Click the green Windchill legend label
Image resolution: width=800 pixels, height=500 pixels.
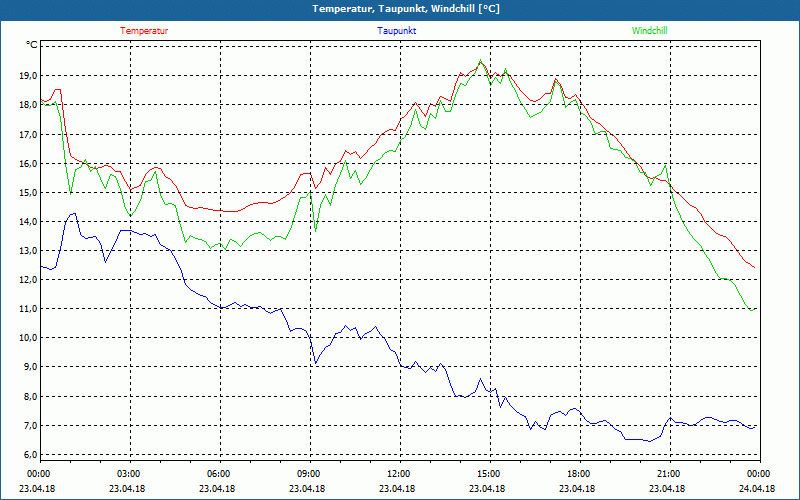[649, 31]
